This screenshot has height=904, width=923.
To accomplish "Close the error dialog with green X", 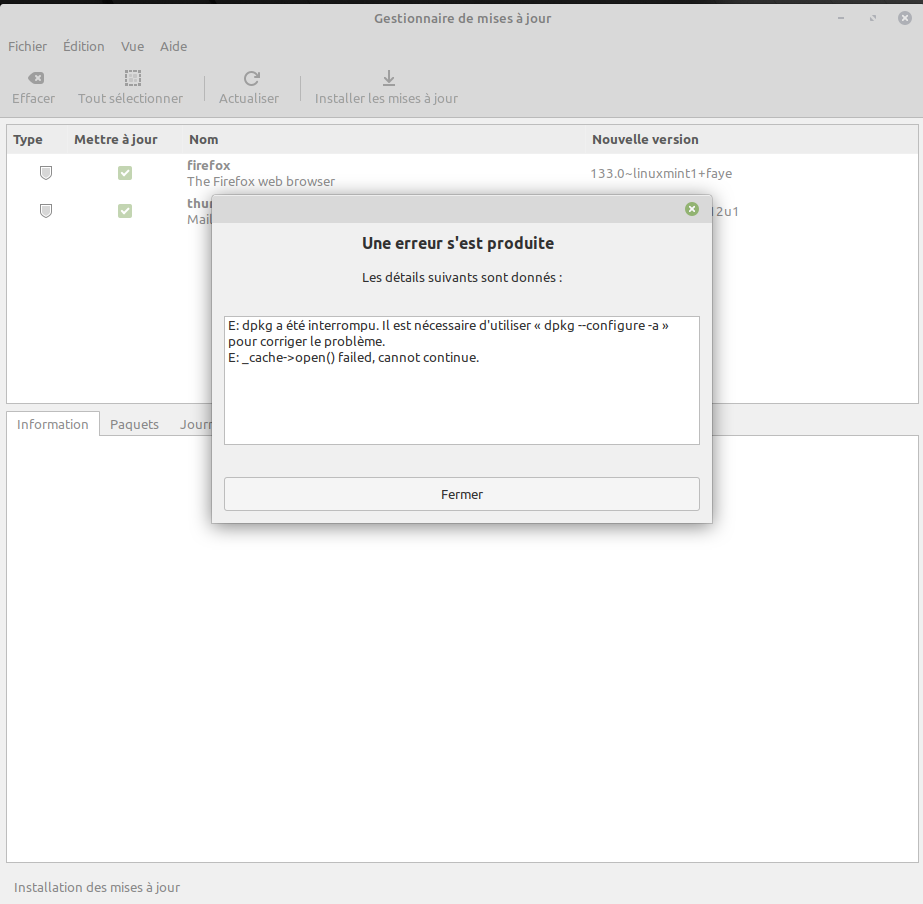I will click(692, 209).
